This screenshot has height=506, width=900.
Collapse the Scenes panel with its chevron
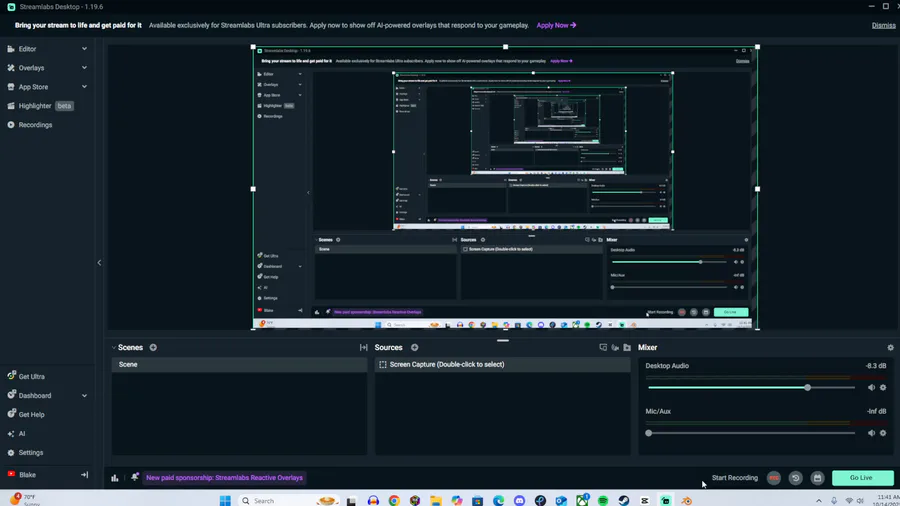114,348
